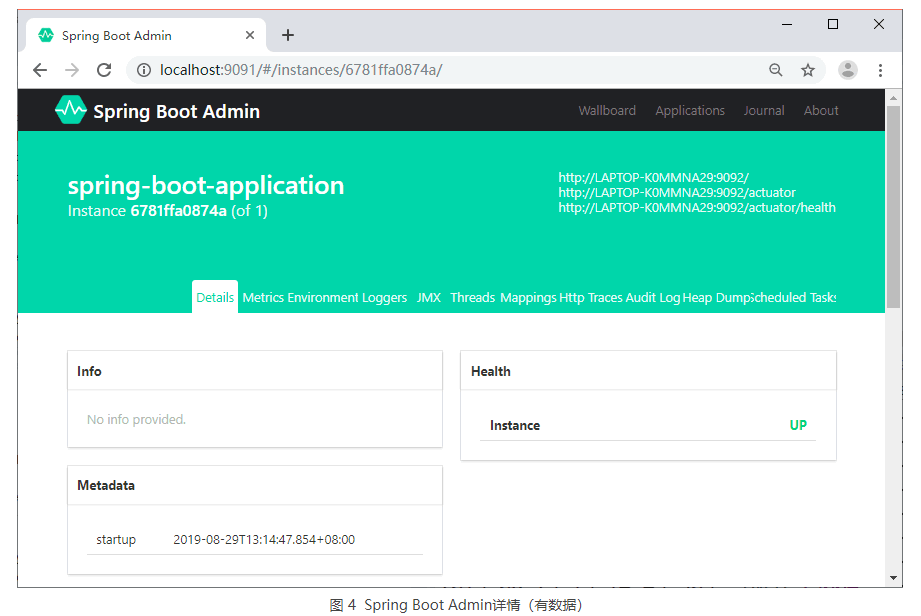Image resolution: width=921 pixels, height=616 pixels.
Task: Click the Spring Boot Admin tab favicon
Action: point(46,35)
